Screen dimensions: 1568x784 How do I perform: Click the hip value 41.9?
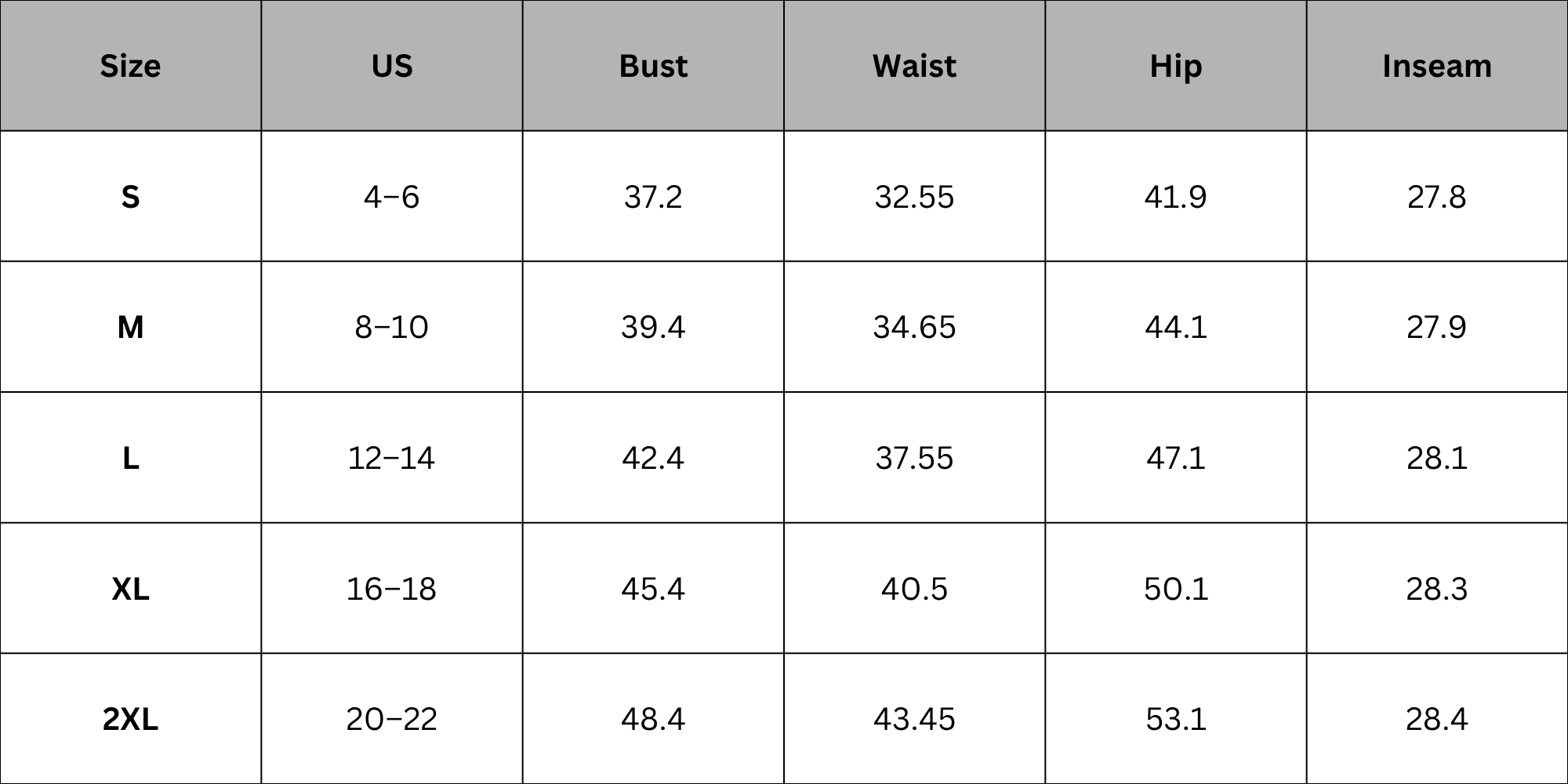1175,196
